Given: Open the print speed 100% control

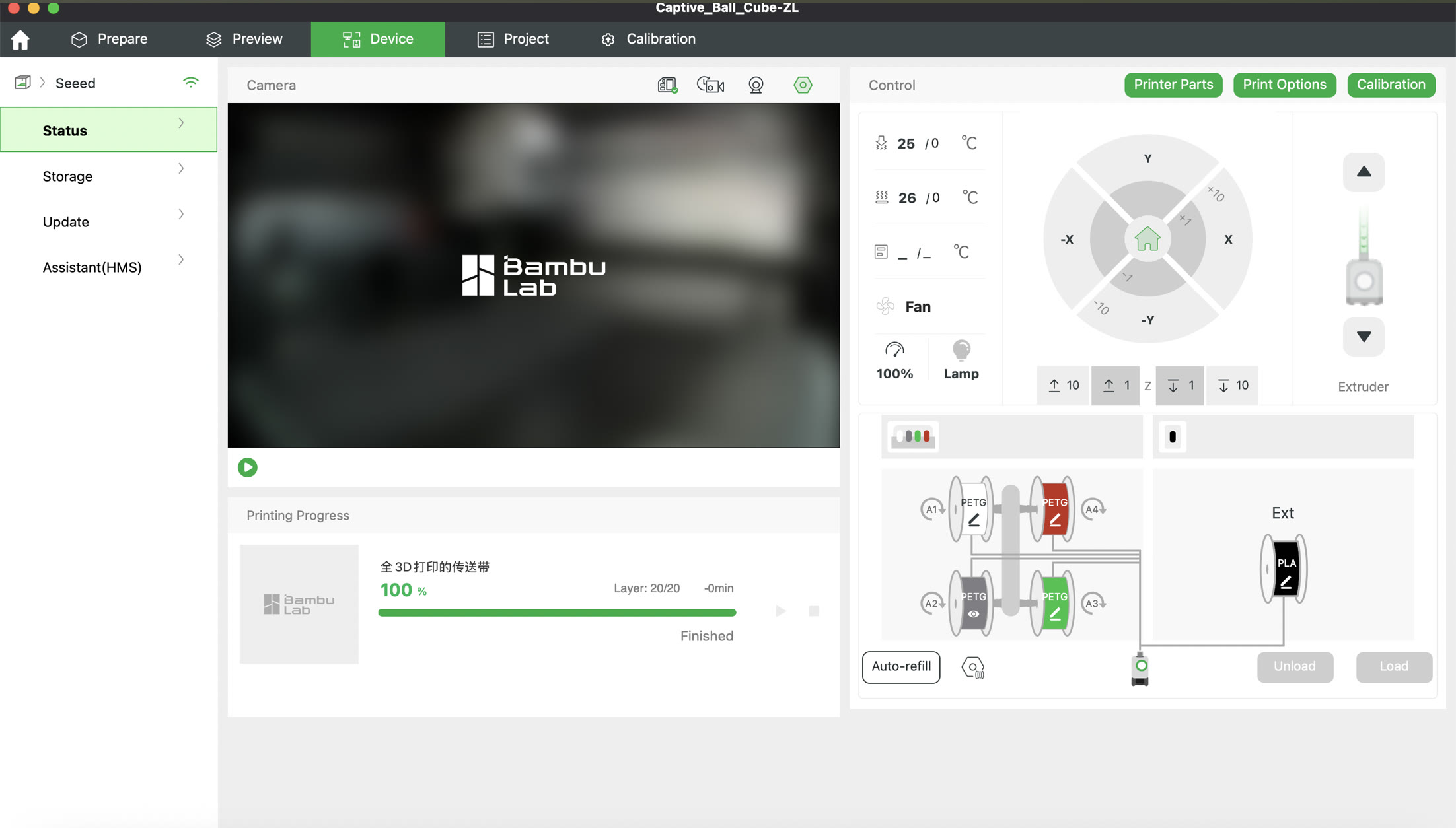Looking at the screenshot, I should click(894, 361).
